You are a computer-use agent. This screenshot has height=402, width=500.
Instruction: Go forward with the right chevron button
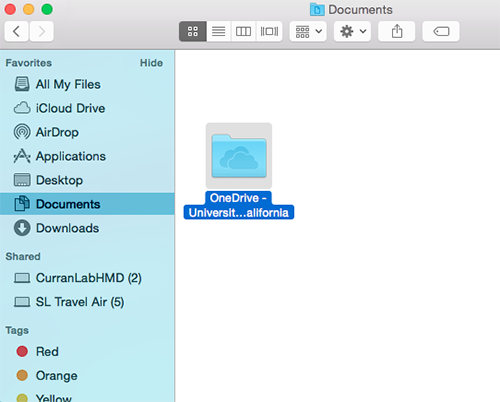click(42, 31)
